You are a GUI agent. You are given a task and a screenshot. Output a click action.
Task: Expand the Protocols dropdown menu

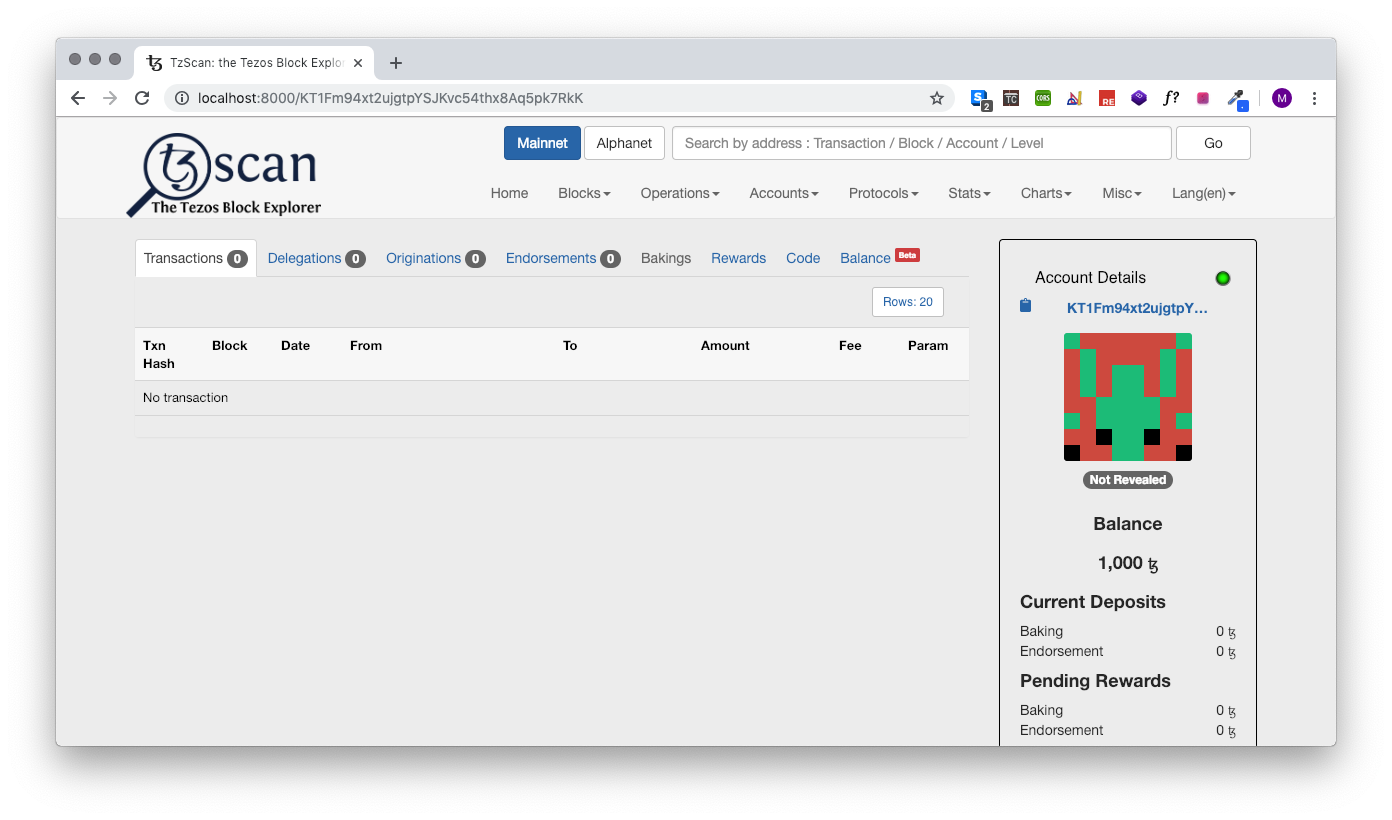[883, 193]
